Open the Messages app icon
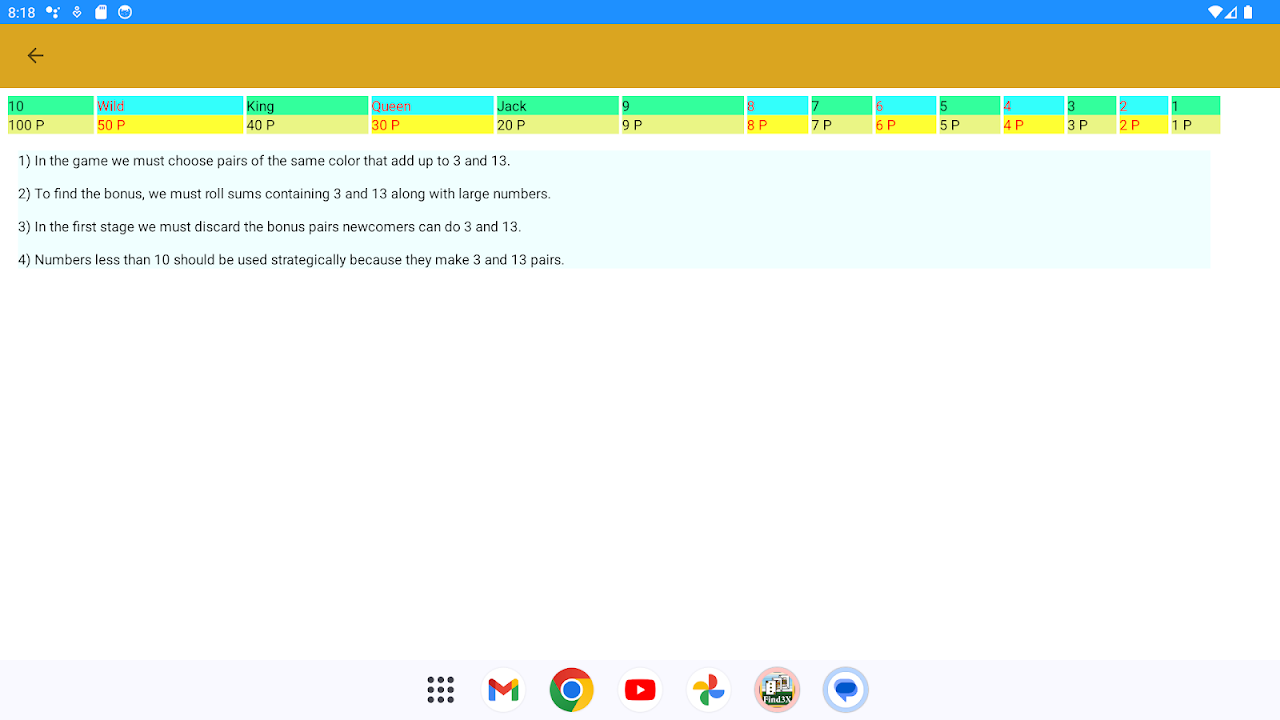Viewport: 1280px width, 720px height. pyautogui.click(x=845, y=690)
